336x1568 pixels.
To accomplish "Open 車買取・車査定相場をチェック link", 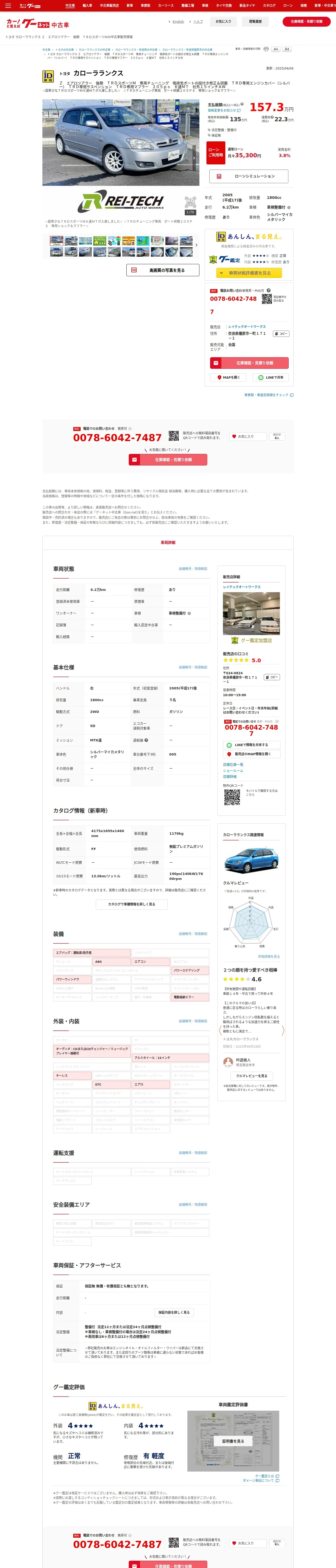I will click(x=269, y=395).
